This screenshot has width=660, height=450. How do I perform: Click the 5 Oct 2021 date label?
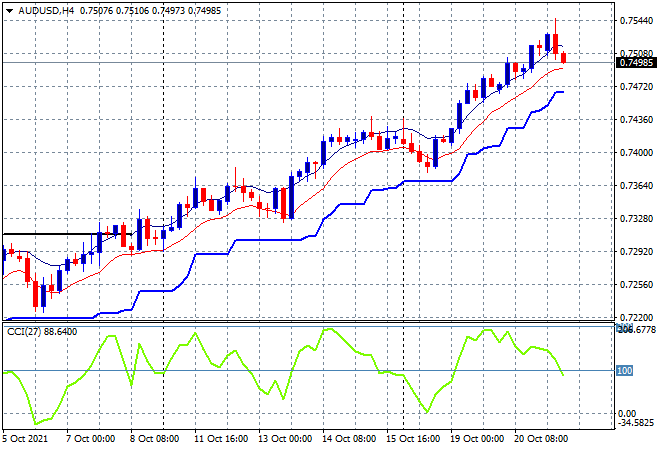(25, 439)
